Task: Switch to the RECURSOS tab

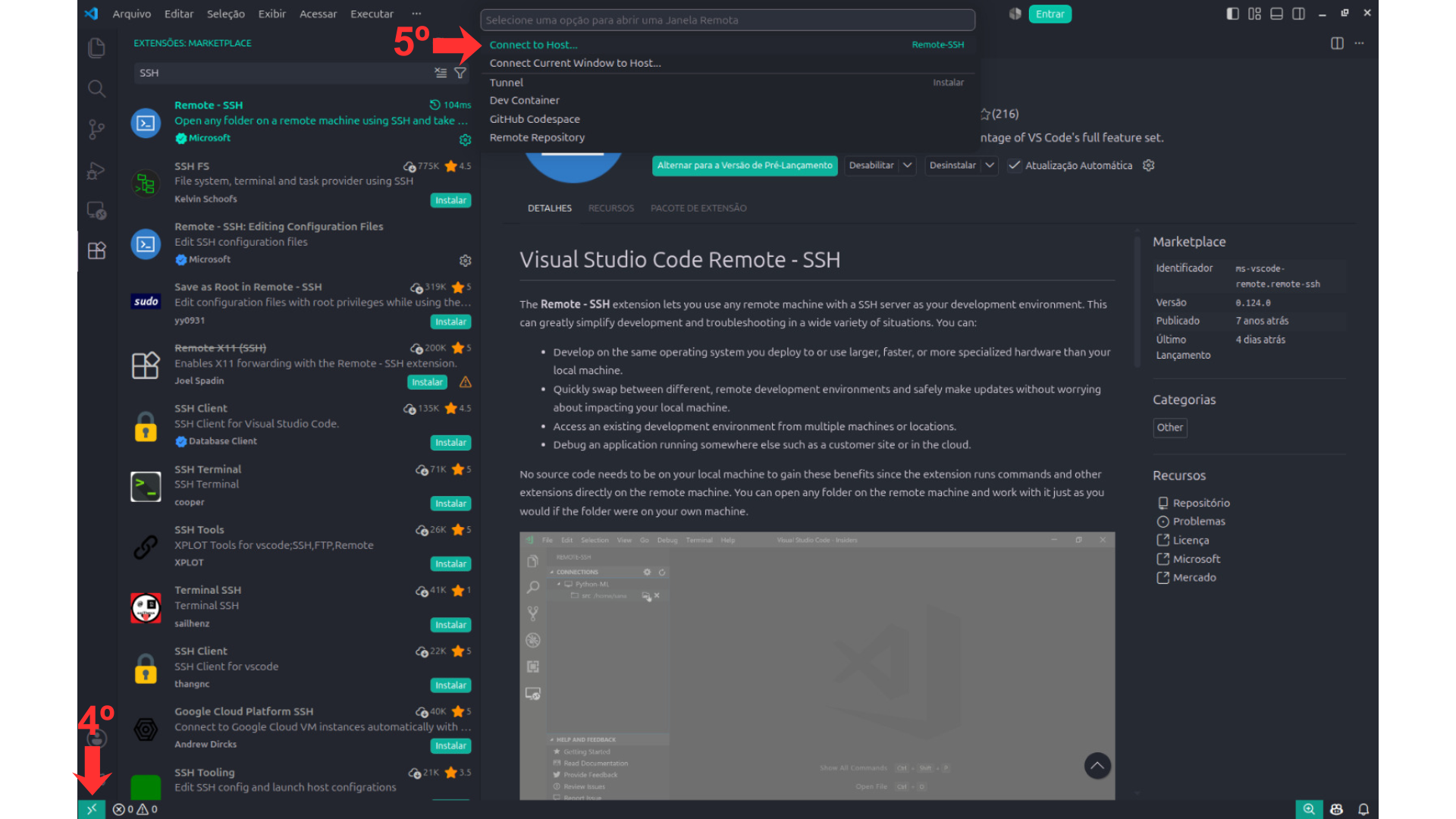Action: [610, 208]
